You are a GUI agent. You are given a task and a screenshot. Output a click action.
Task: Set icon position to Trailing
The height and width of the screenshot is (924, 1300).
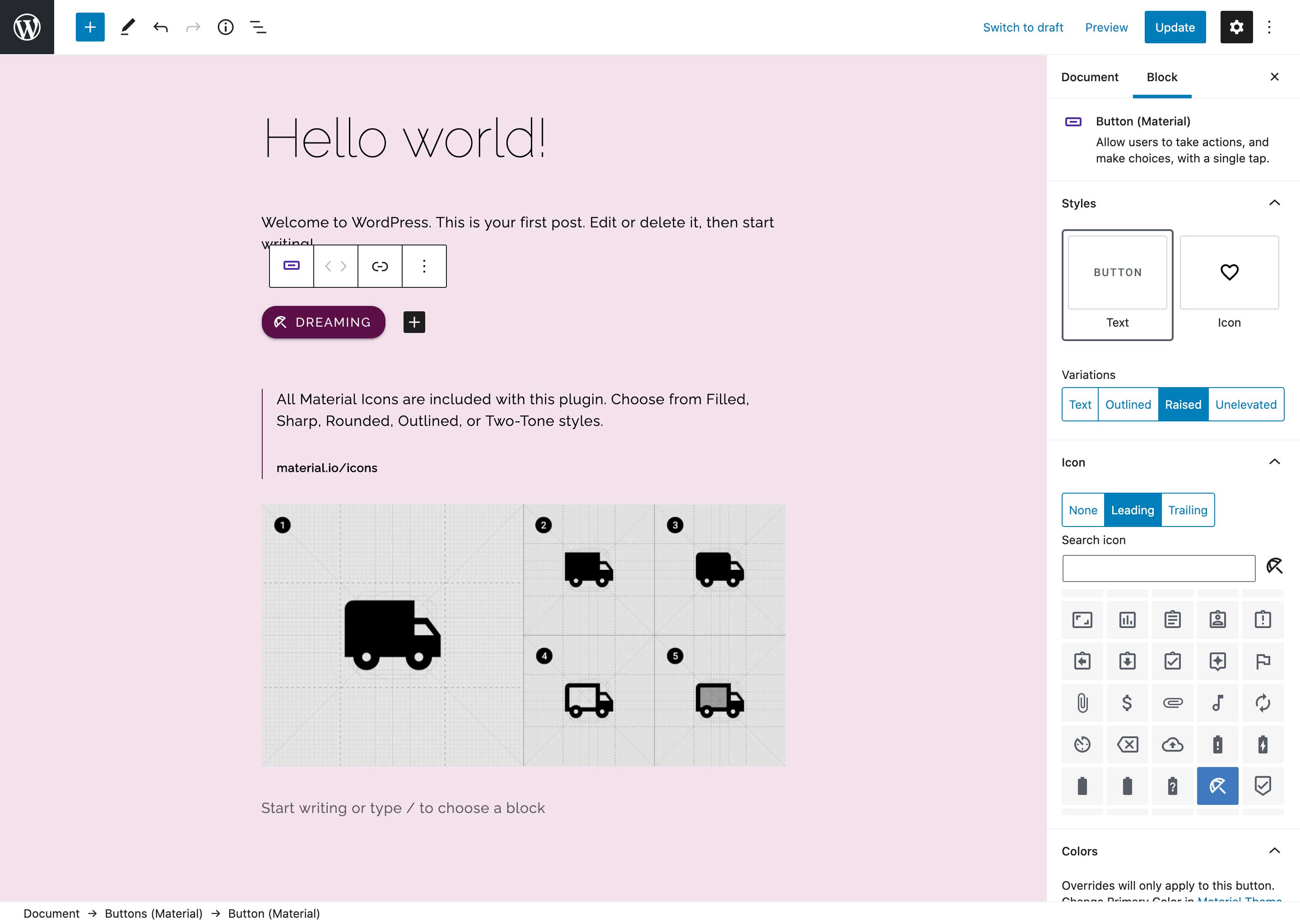(x=1187, y=510)
